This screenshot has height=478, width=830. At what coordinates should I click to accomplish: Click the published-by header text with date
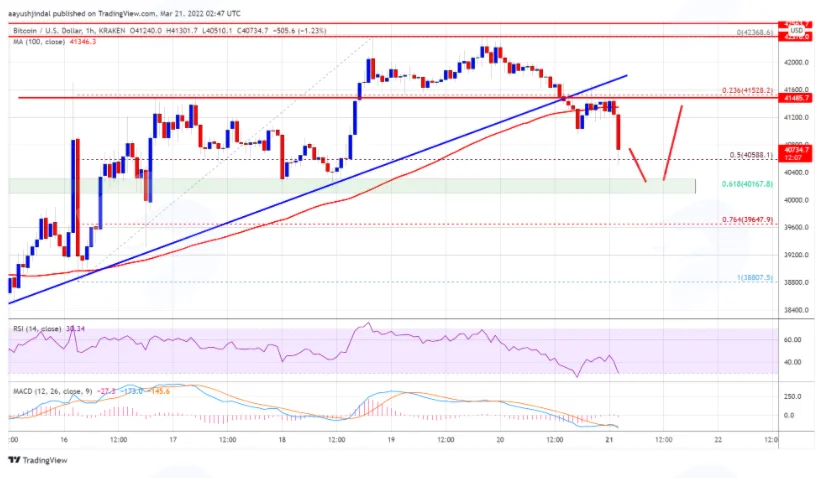click(124, 13)
